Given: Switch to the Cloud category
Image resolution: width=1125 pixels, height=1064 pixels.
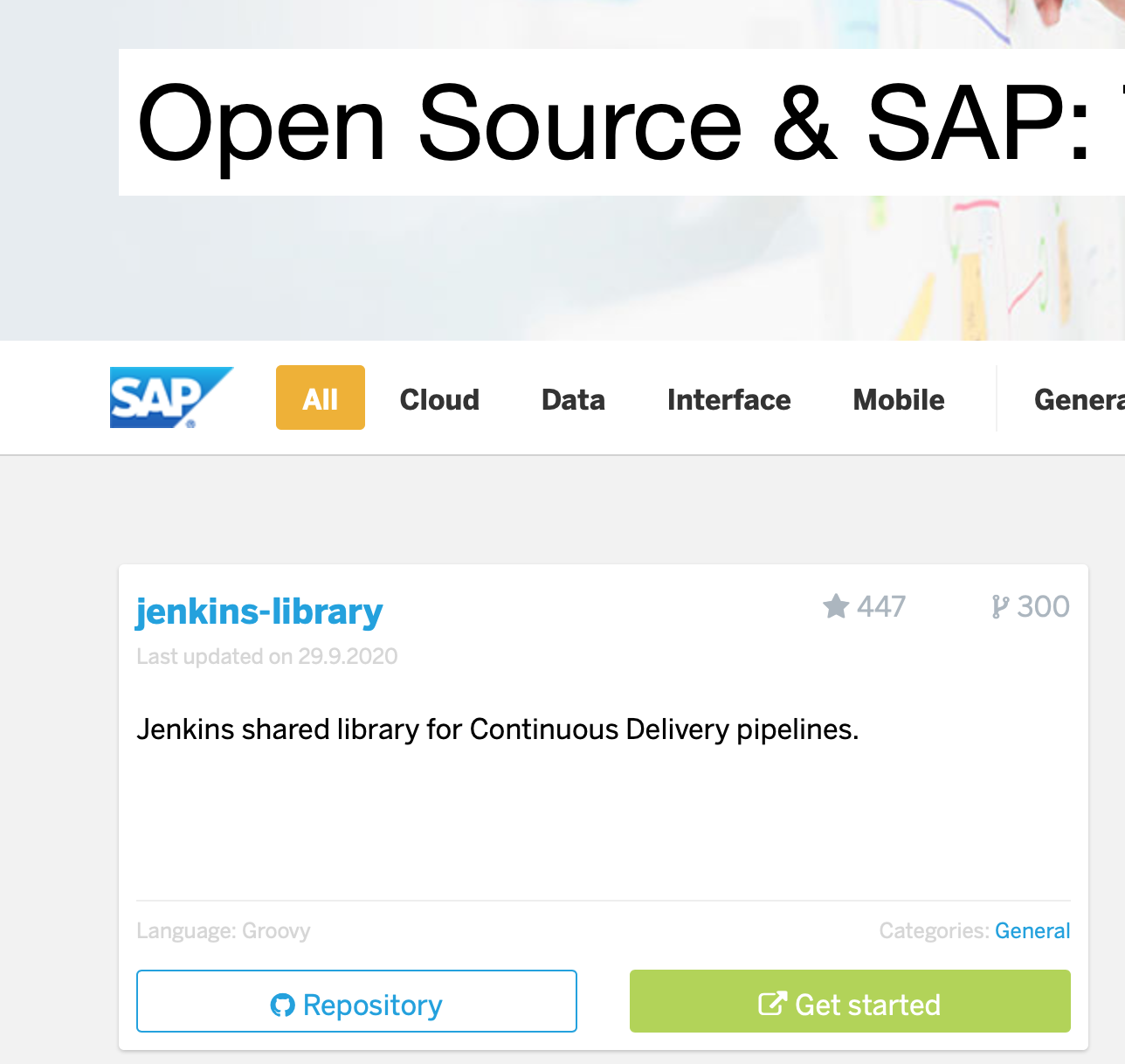Looking at the screenshot, I should point(439,399).
